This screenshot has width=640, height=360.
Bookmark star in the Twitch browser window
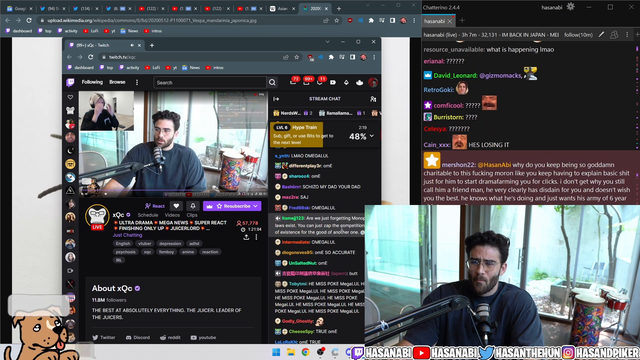(297, 57)
